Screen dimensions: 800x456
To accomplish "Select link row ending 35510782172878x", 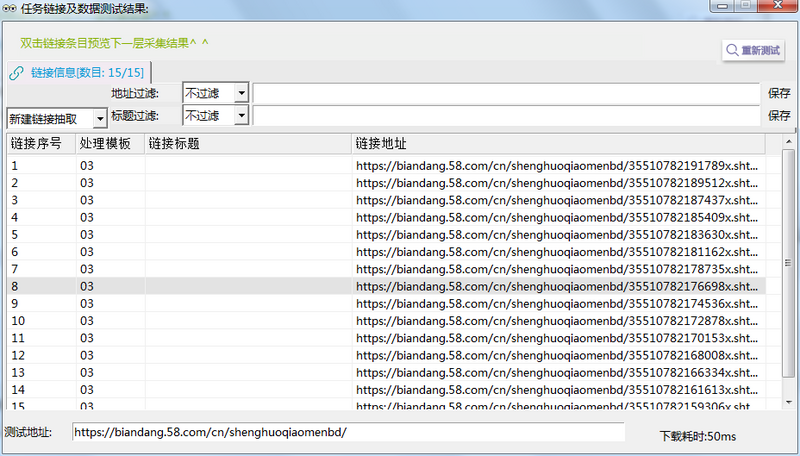I will tap(386, 321).
